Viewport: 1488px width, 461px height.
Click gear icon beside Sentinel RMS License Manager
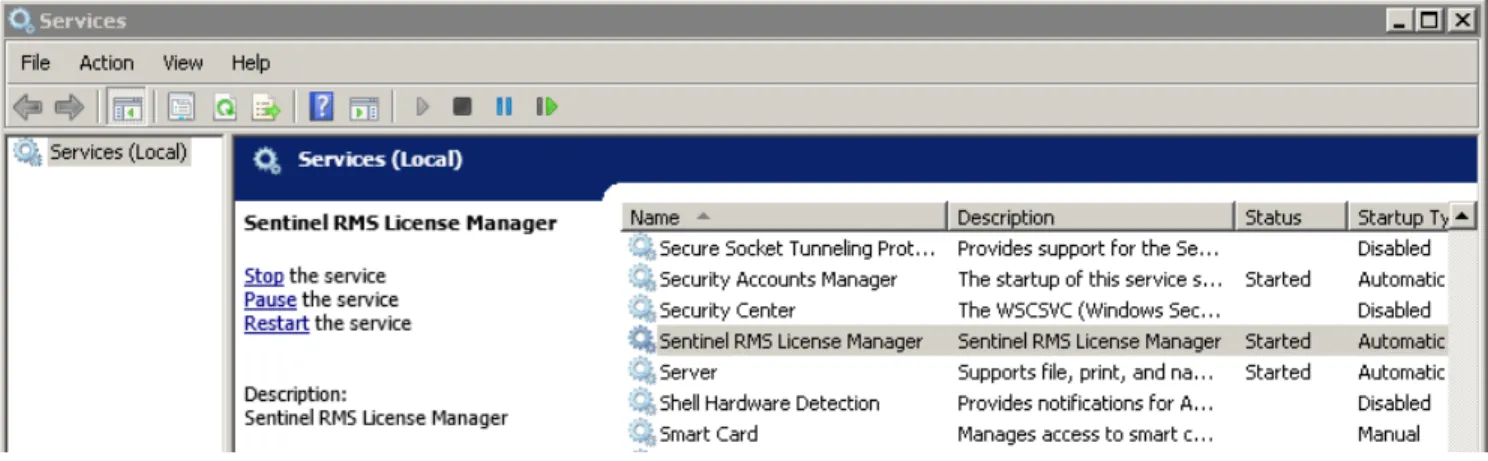coord(641,341)
